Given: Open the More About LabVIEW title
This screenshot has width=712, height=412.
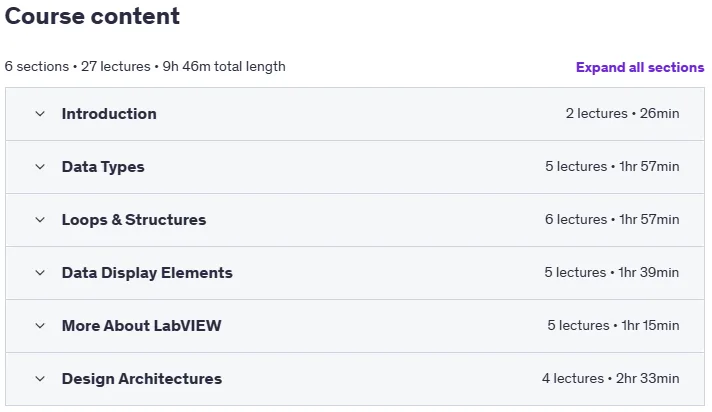Looking at the screenshot, I should 142,326.
